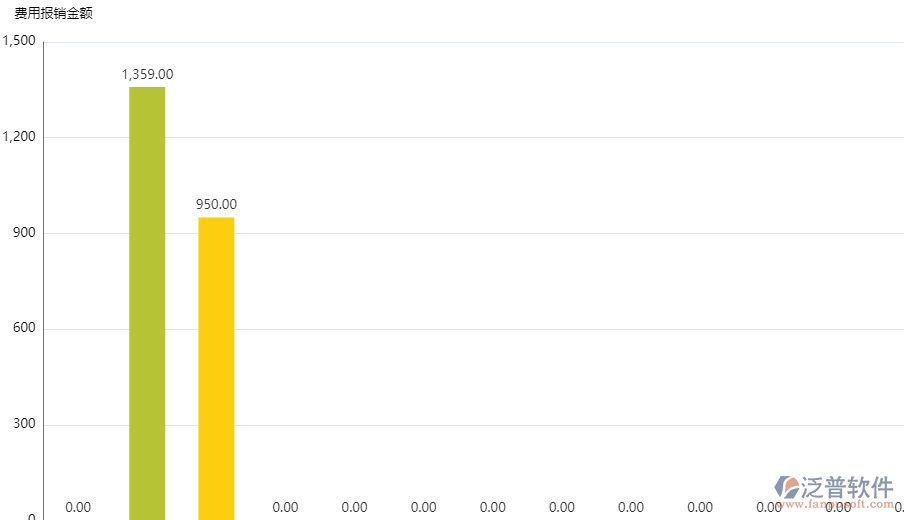Image resolution: width=904 pixels, height=520 pixels.
Task: Select the 300 y-axis tick label
Action: [x=24, y=425]
